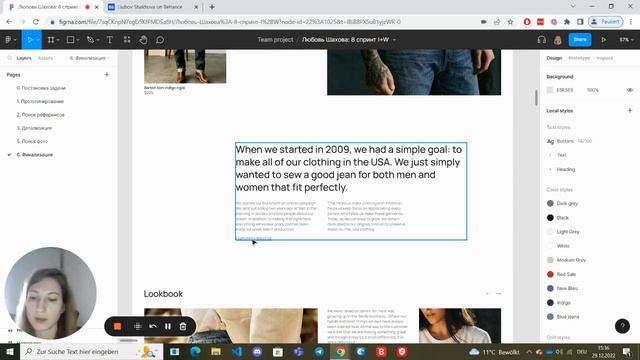Select the Rectangle shape tool
Viewport: 640px width, 360px height.
click(x=70, y=40)
